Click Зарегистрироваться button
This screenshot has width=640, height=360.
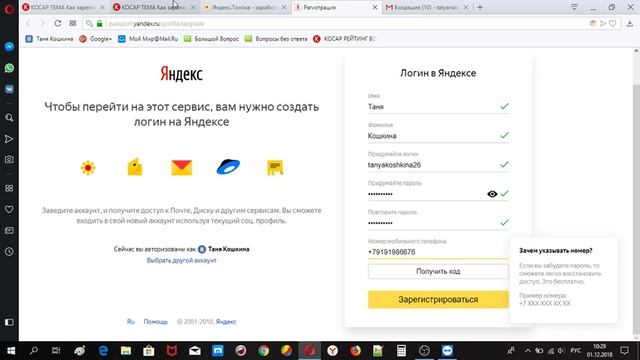(438, 299)
